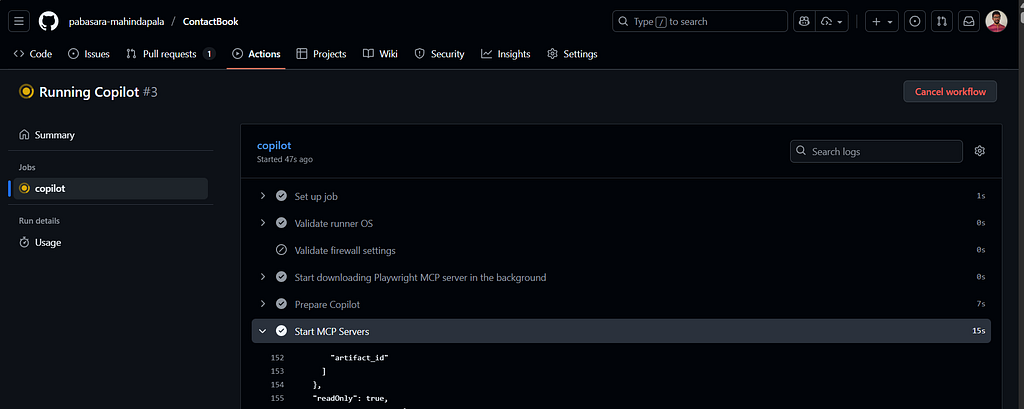Open the global pull requests icon in header
The height and width of the screenshot is (409, 1024).
pyautogui.click(x=941, y=21)
